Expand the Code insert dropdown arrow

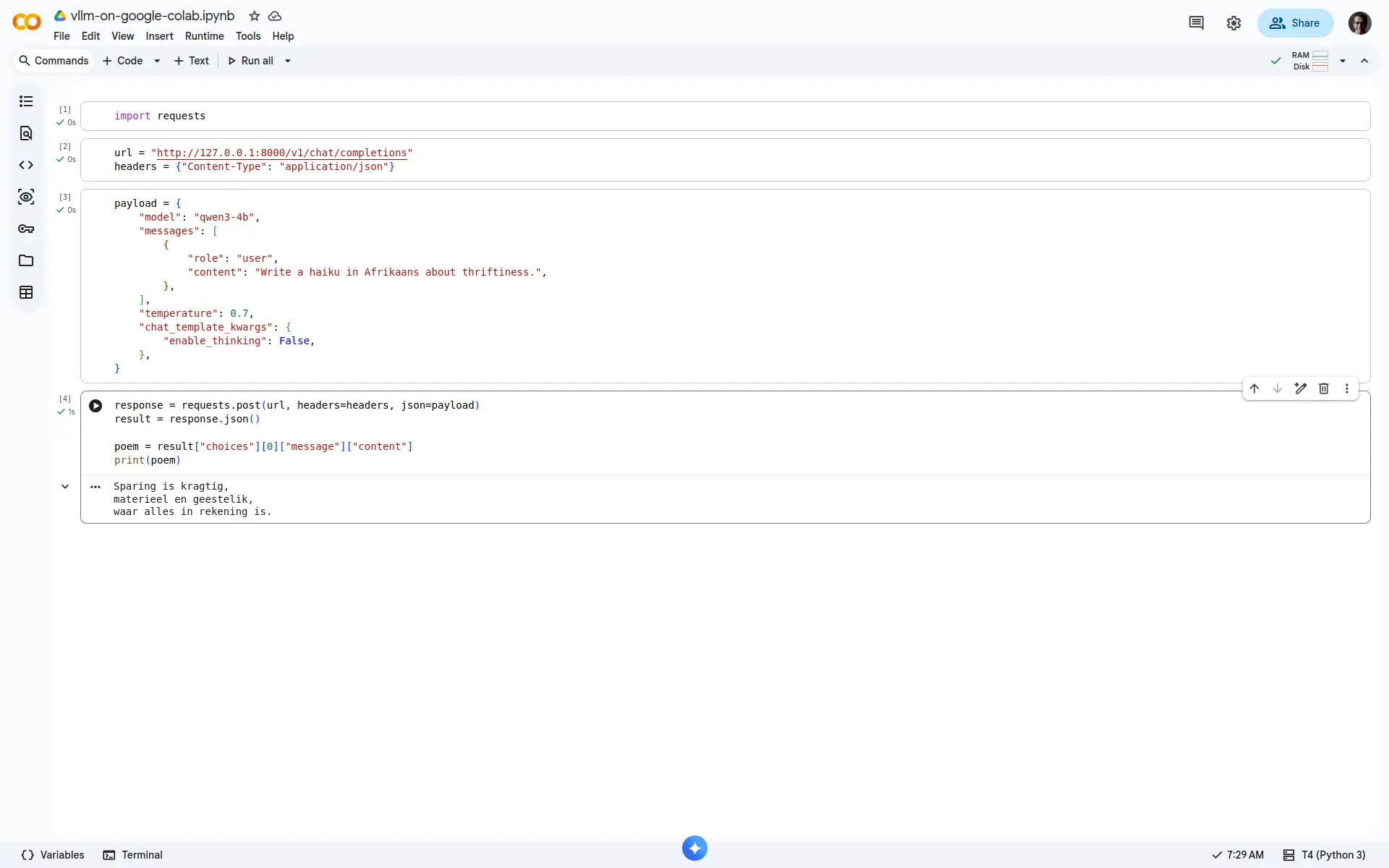click(x=157, y=61)
